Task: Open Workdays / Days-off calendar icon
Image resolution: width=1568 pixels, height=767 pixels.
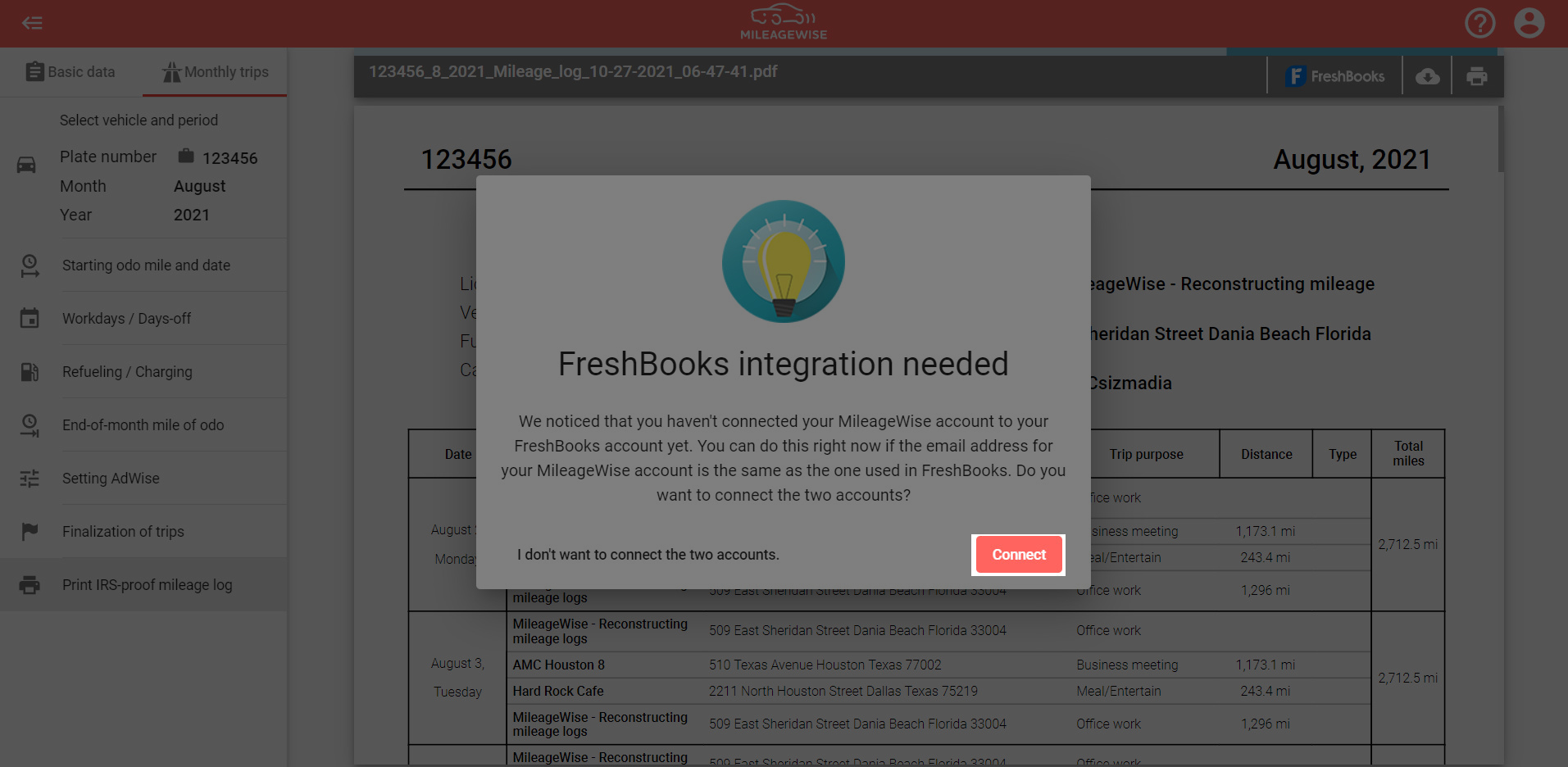Action: (x=30, y=318)
